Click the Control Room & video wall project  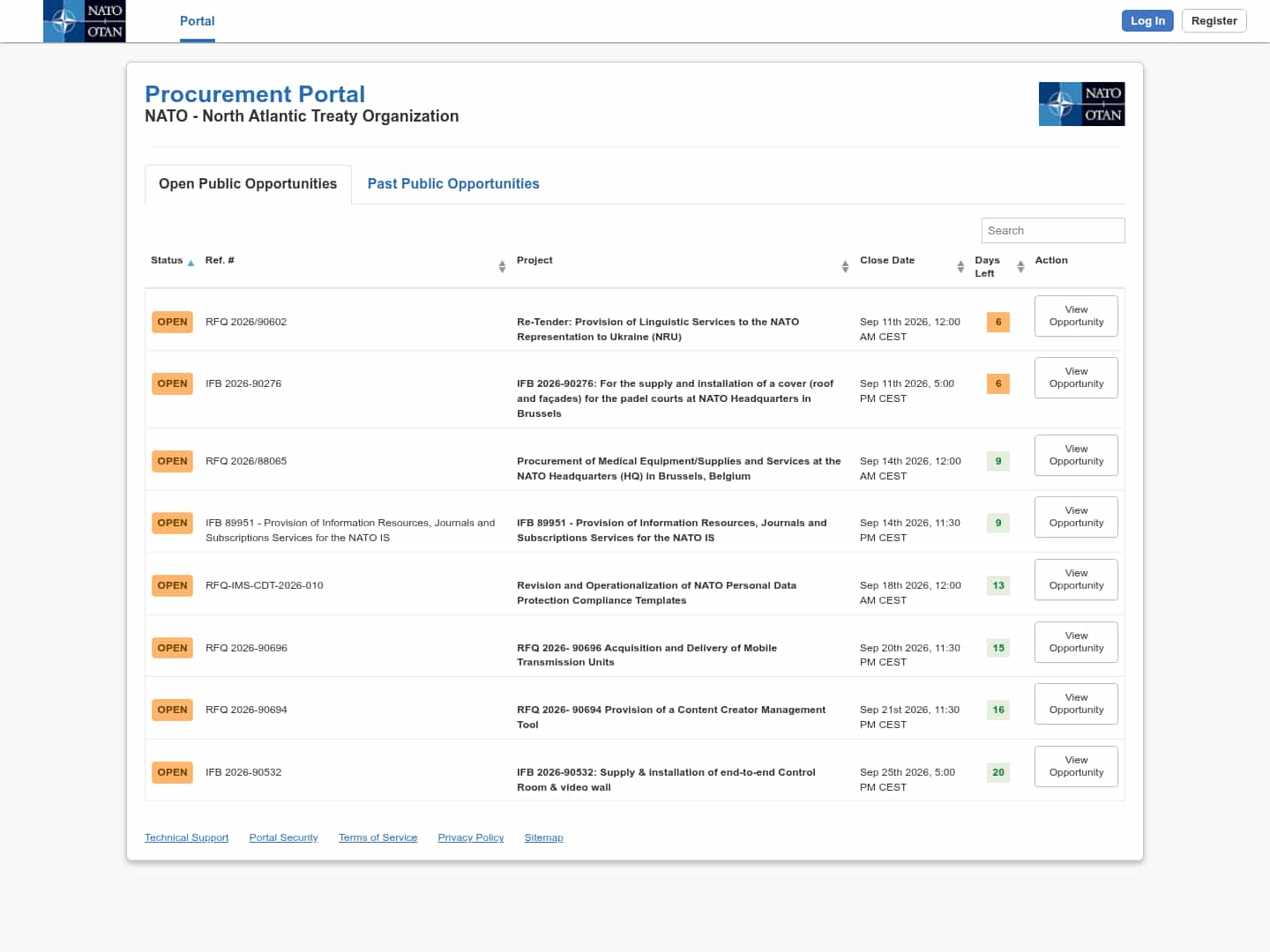(x=666, y=779)
